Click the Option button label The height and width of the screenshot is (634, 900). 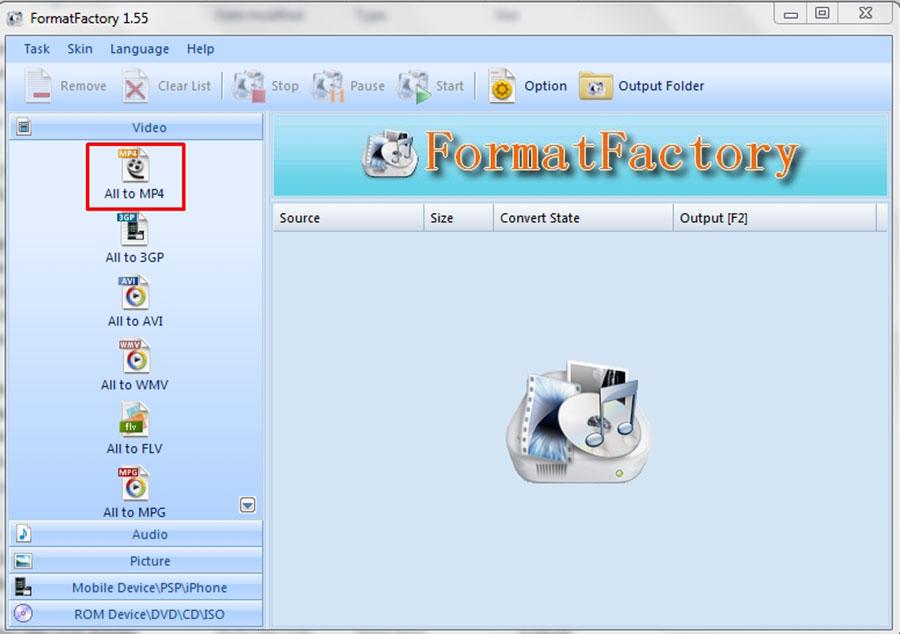(x=545, y=86)
